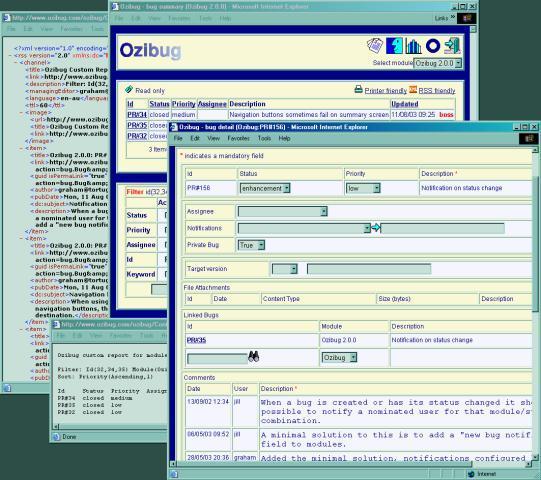Screen dimensions: 541x480
Task: Click the title bar icon of bug summary window
Action: click(115, 7)
